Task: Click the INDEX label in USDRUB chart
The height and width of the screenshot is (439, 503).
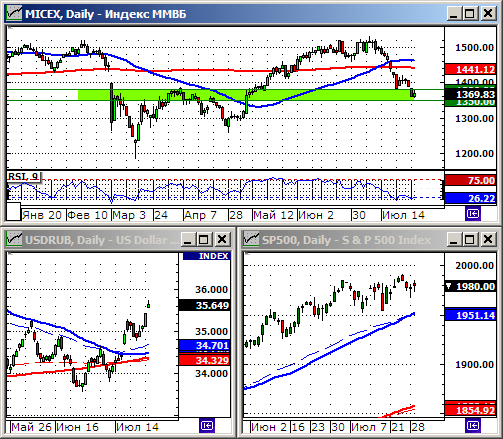Action: tap(207, 256)
